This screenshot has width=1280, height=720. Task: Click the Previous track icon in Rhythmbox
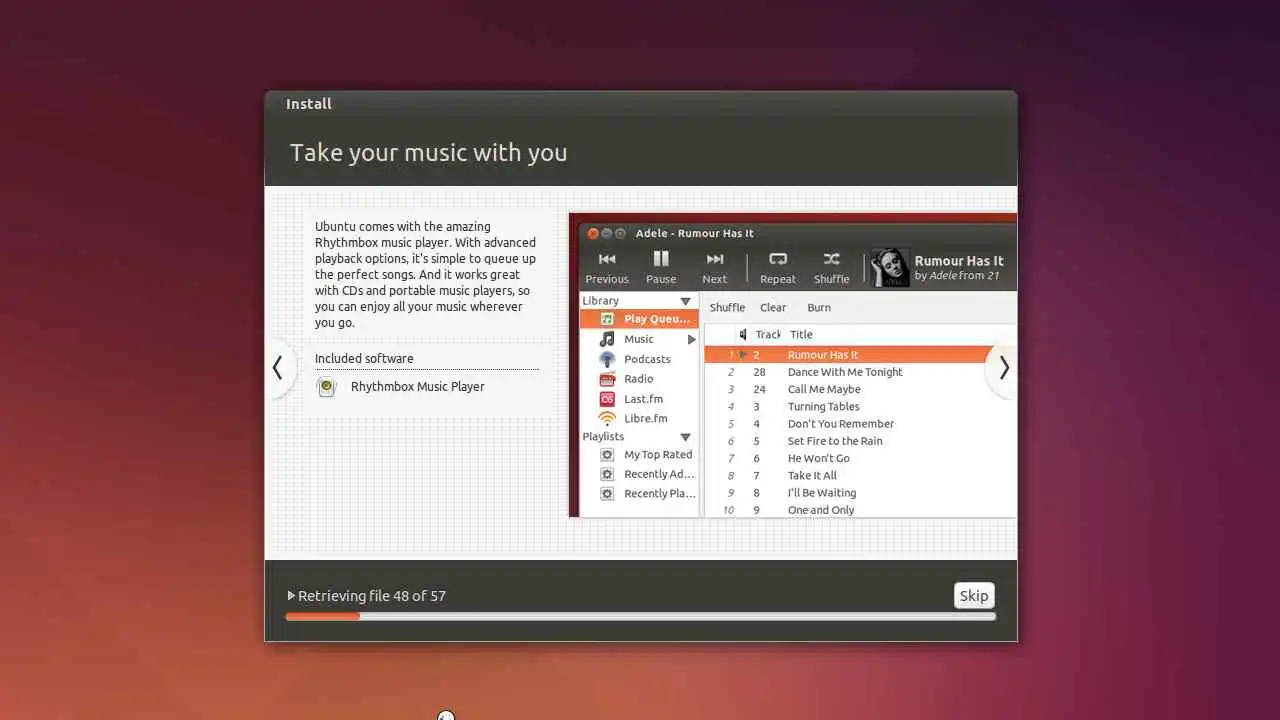[607, 259]
